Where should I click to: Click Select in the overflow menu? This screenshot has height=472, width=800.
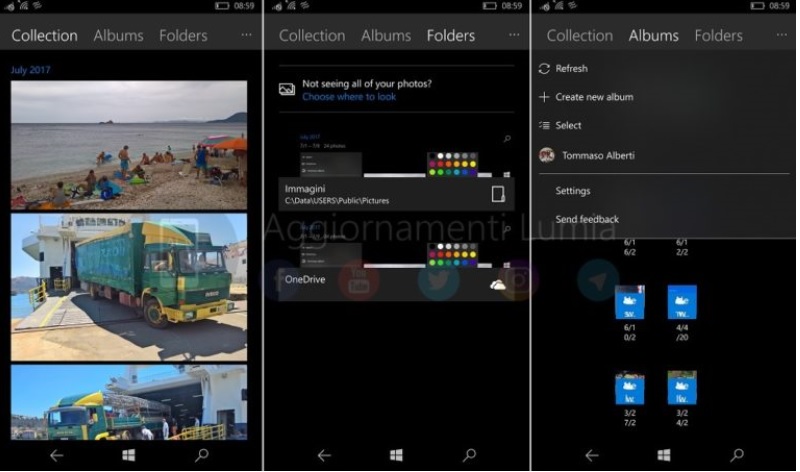(x=568, y=125)
